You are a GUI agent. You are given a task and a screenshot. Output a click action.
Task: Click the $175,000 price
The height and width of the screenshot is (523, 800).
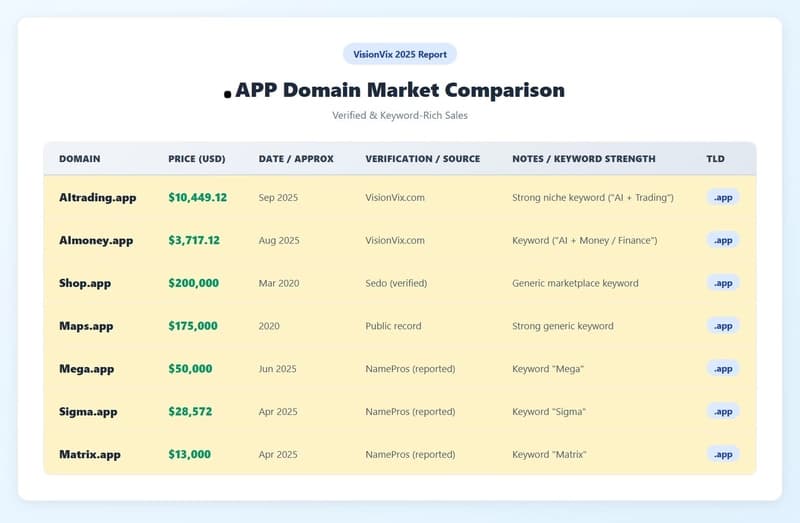[x=193, y=326]
